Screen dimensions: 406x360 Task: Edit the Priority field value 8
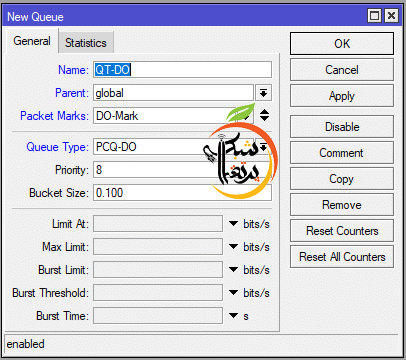(182, 170)
